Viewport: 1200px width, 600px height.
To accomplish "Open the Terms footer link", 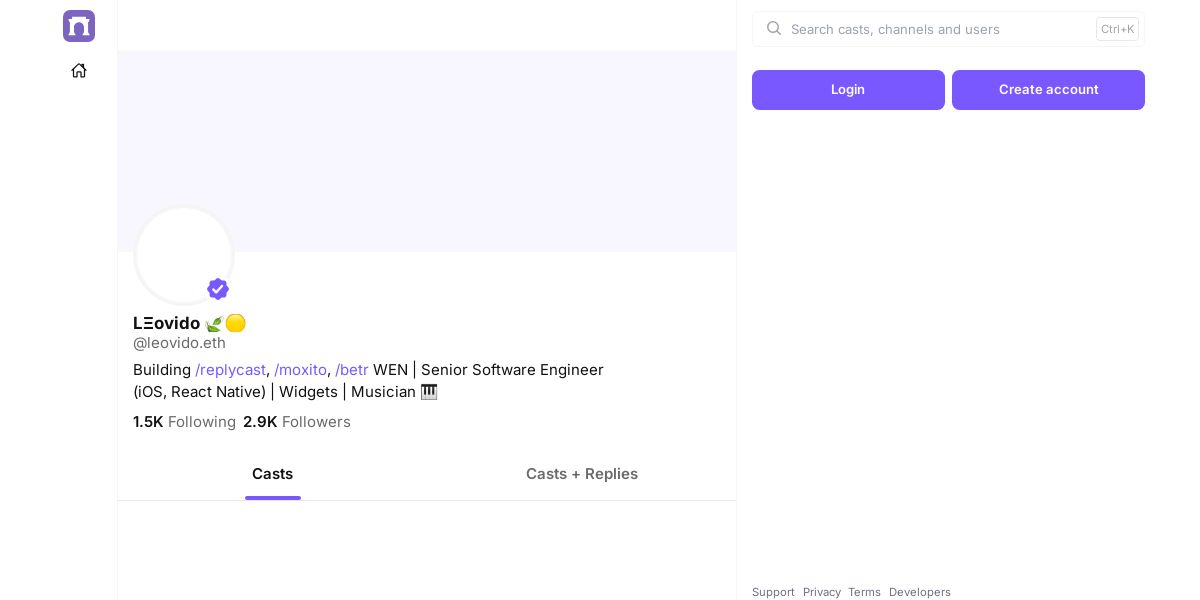I will 864,592.
